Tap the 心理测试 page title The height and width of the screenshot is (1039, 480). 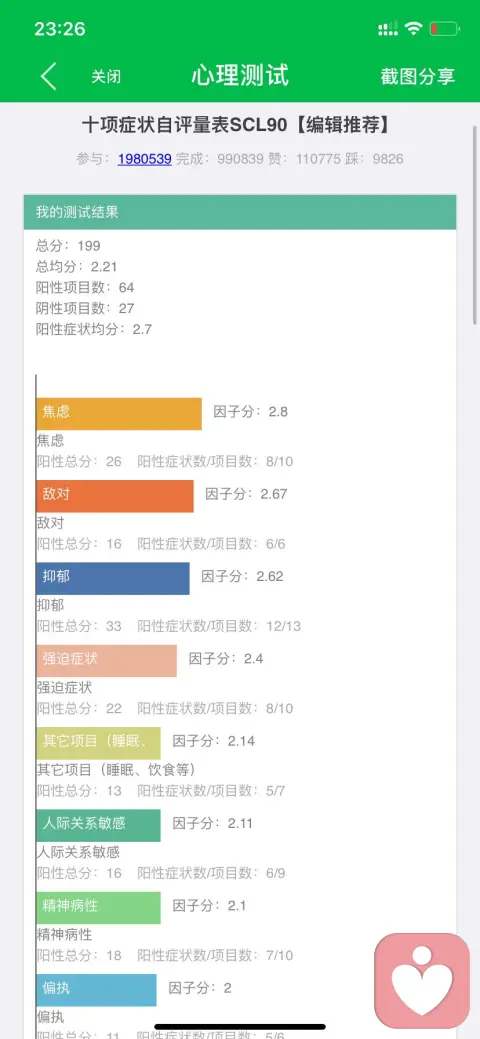[240, 76]
